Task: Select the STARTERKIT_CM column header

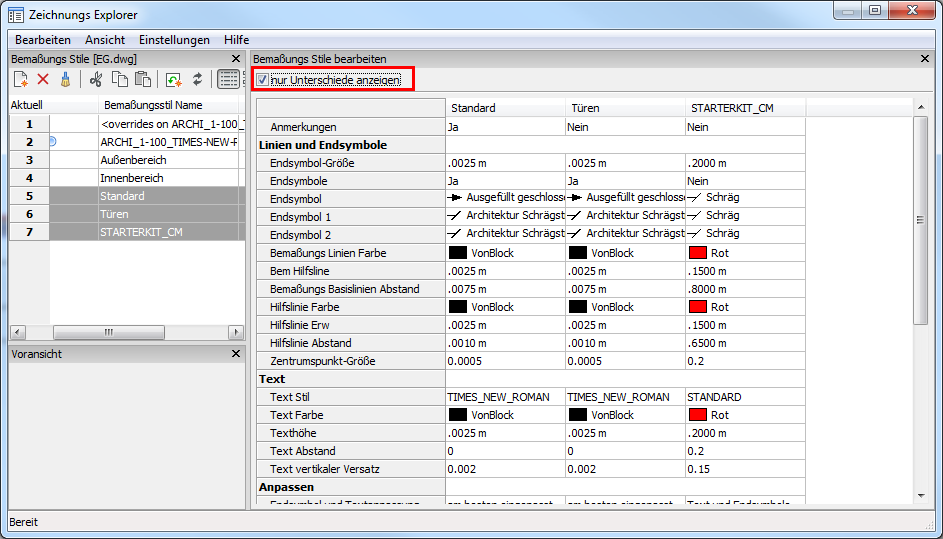Action: click(745, 108)
